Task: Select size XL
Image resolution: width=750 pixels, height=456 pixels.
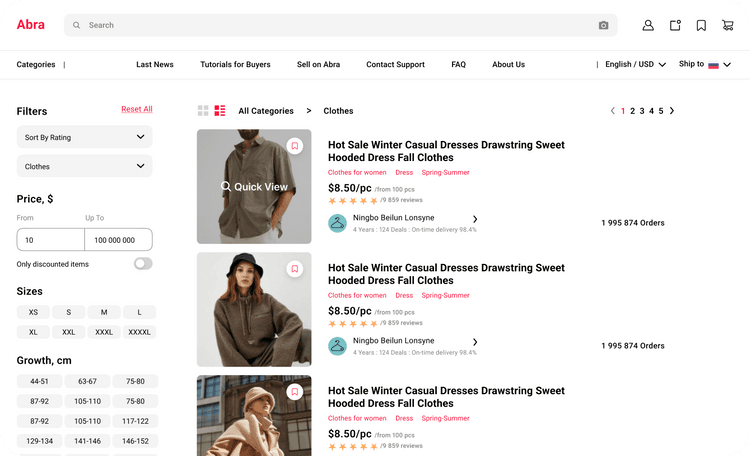Action: click(33, 332)
